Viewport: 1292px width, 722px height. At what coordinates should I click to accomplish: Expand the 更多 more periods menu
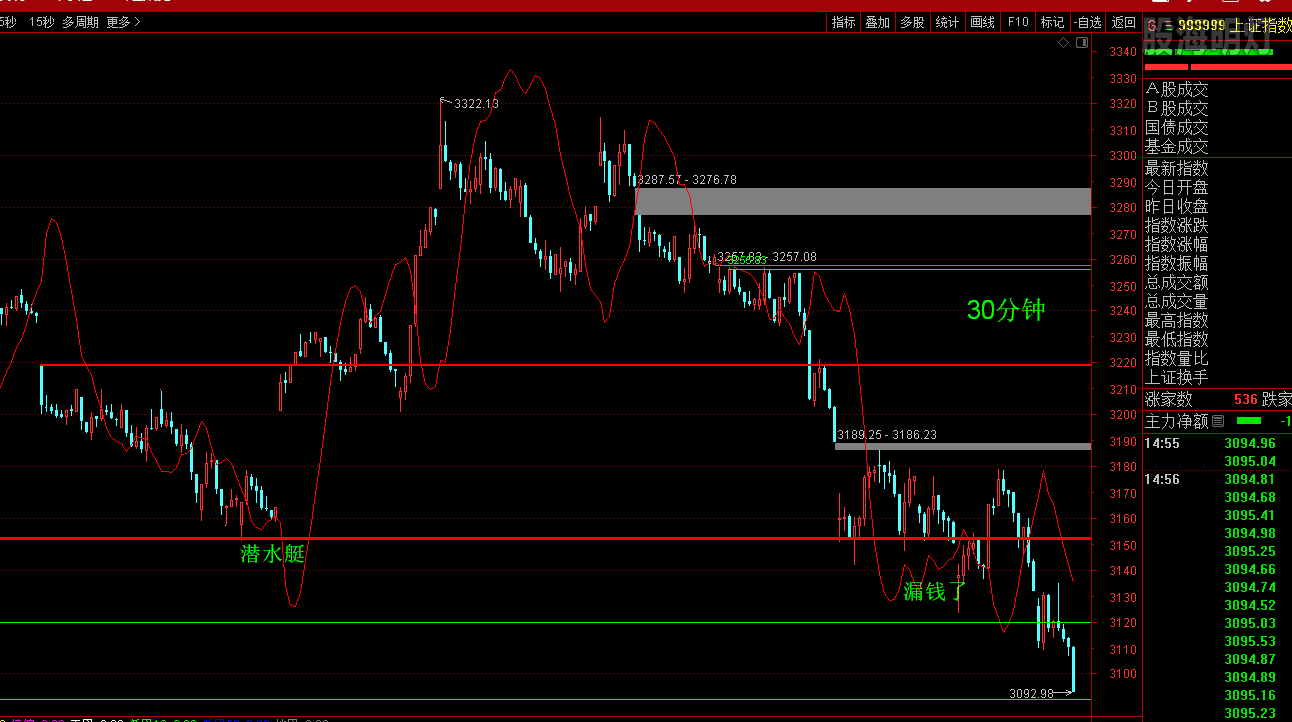pos(123,22)
